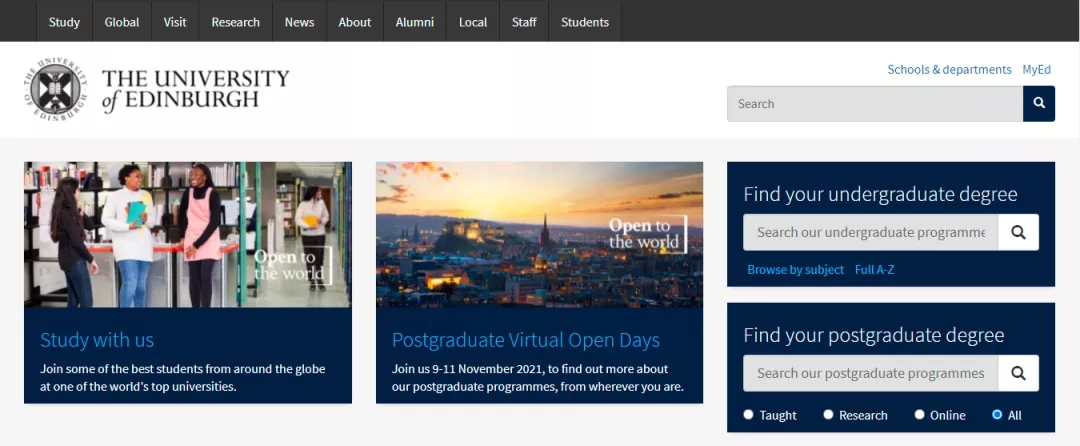Click The University of Edinburgh wordmark
This screenshot has height=446, width=1080.
coord(196,89)
